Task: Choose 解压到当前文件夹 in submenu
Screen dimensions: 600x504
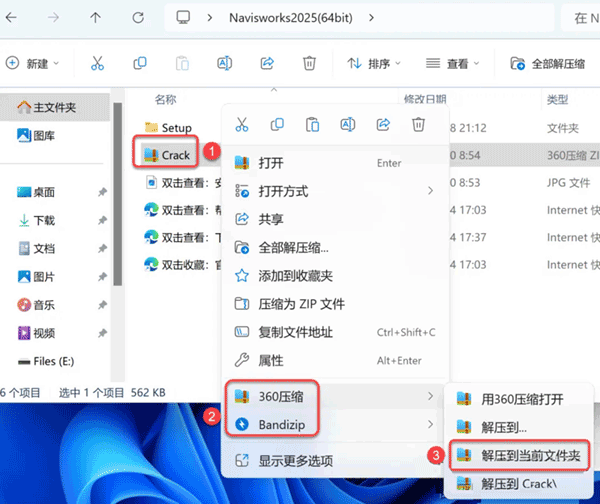Action: [519, 455]
